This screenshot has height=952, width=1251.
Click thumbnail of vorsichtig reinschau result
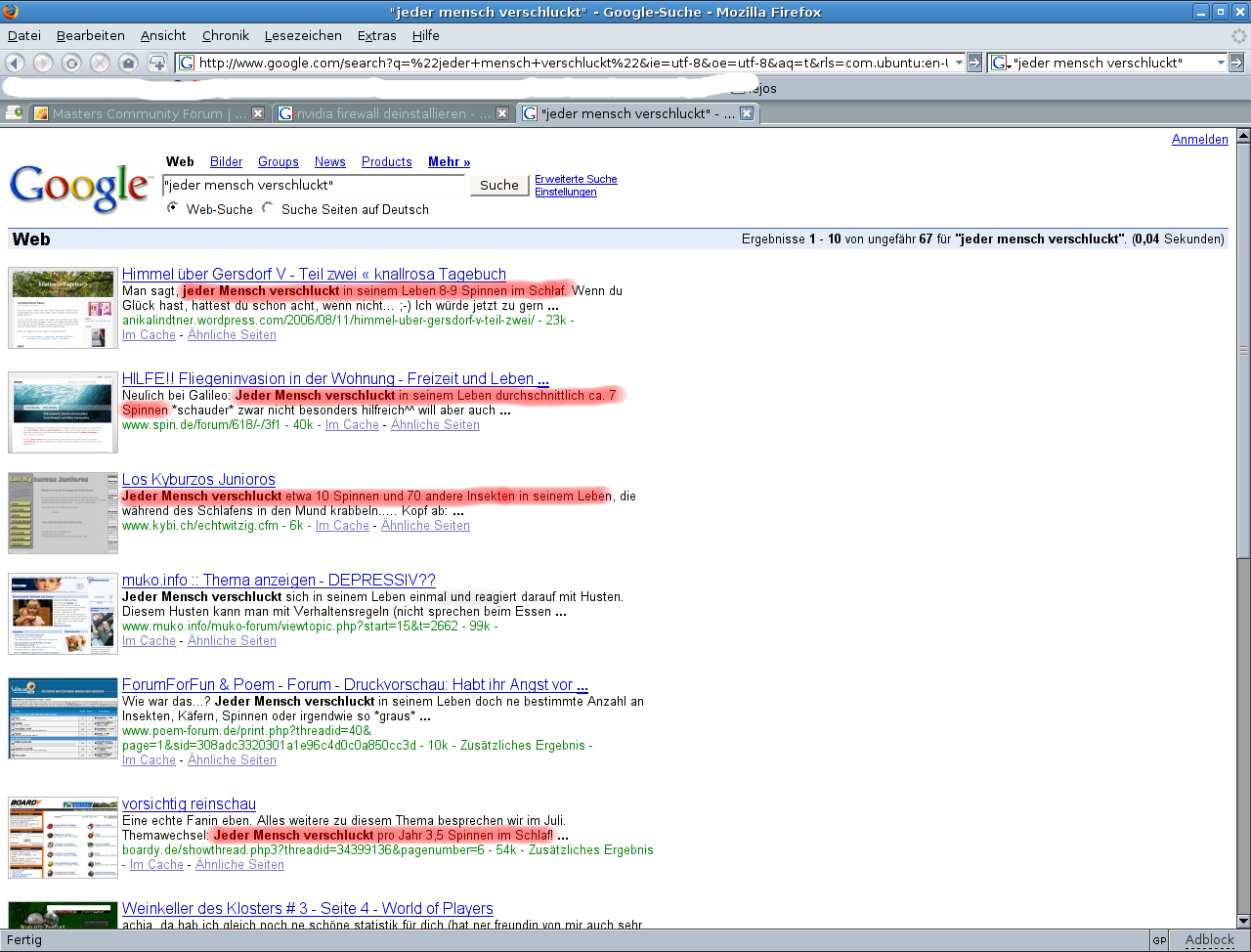click(63, 838)
